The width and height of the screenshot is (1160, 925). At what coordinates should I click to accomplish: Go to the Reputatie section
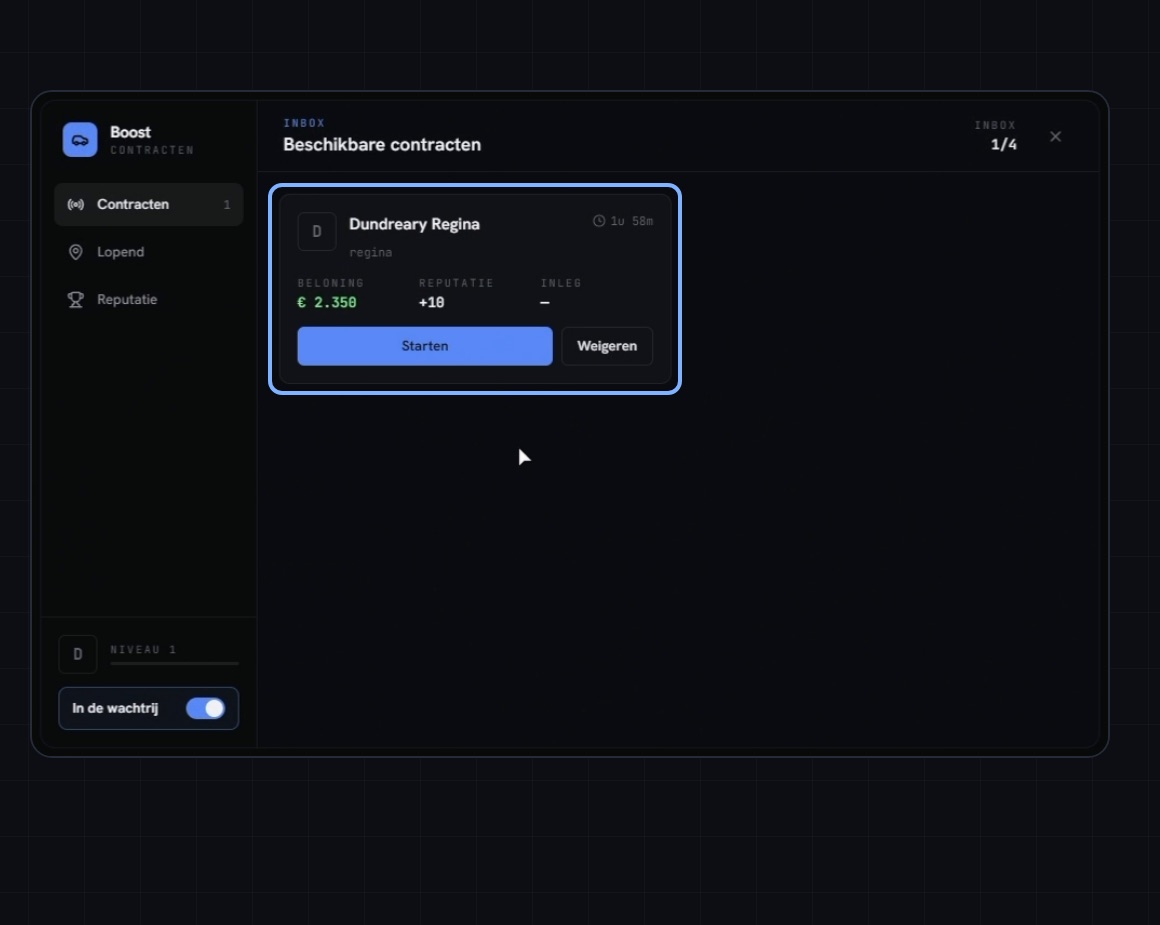point(149,300)
